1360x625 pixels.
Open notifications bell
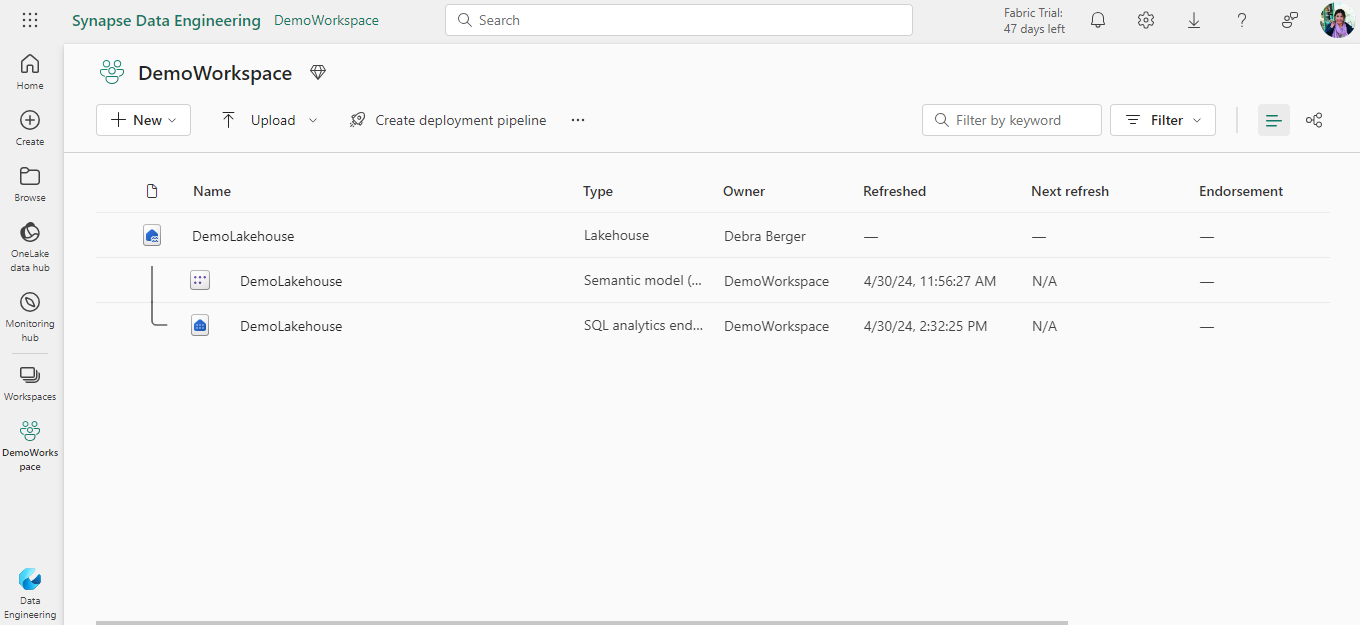(x=1098, y=20)
